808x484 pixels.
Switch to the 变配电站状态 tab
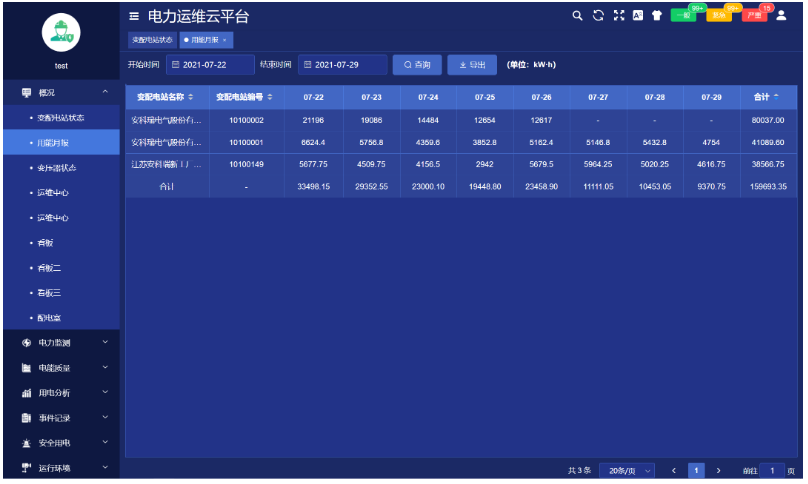click(x=152, y=40)
